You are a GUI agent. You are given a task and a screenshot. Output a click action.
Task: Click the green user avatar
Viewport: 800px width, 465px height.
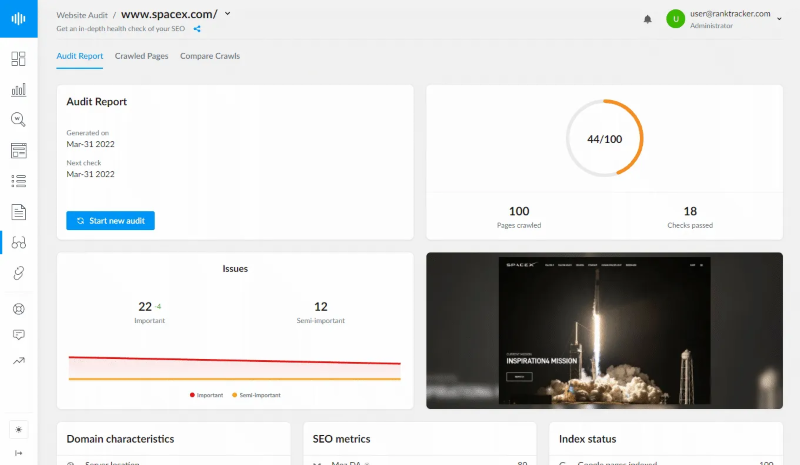[x=676, y=19]
